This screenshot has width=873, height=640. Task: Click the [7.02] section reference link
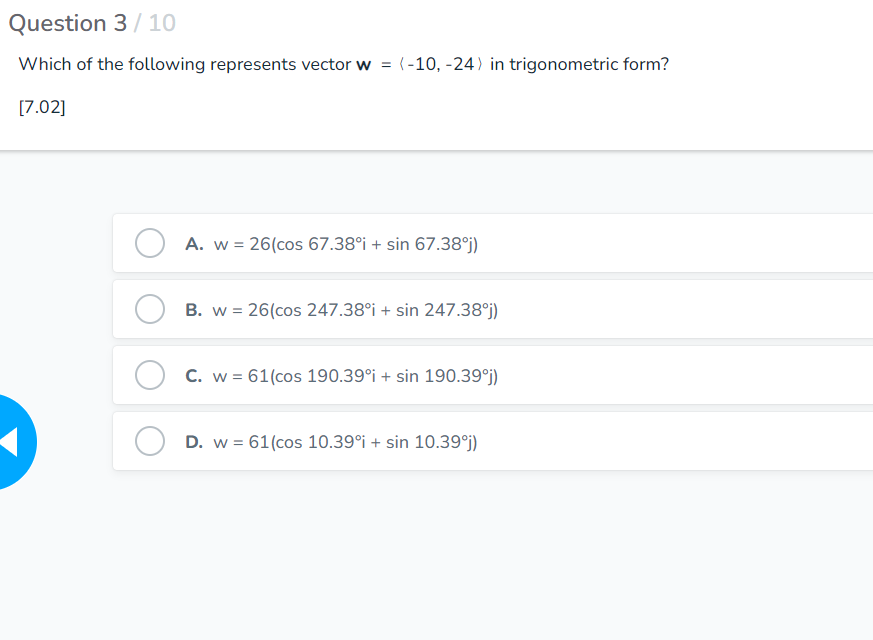click(41, 107)
